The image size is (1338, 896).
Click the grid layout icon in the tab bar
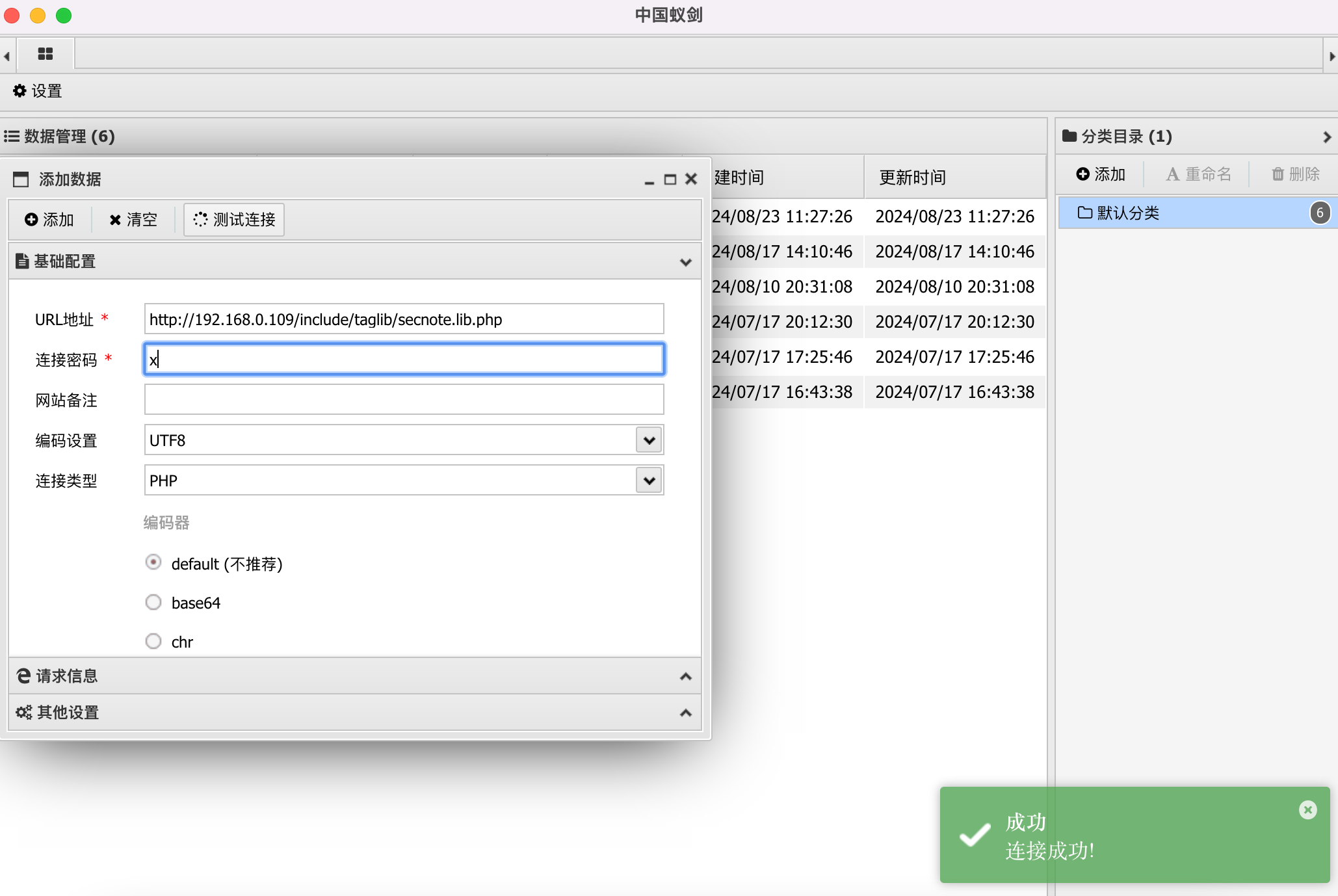(46, 55)
